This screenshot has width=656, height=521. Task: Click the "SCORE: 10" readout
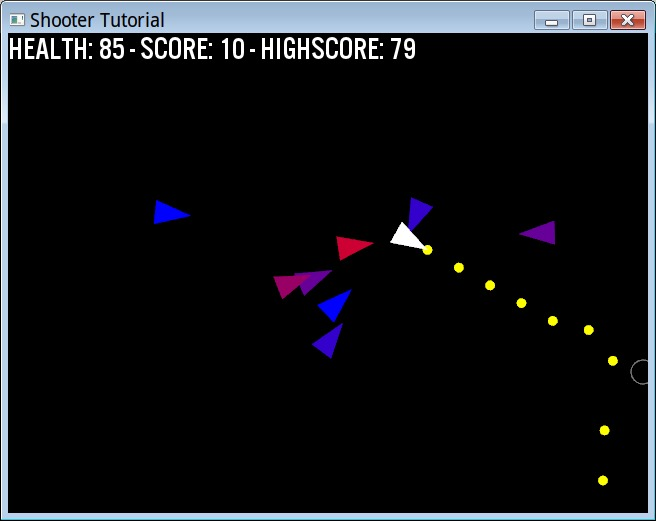click(x=193, y=49)
